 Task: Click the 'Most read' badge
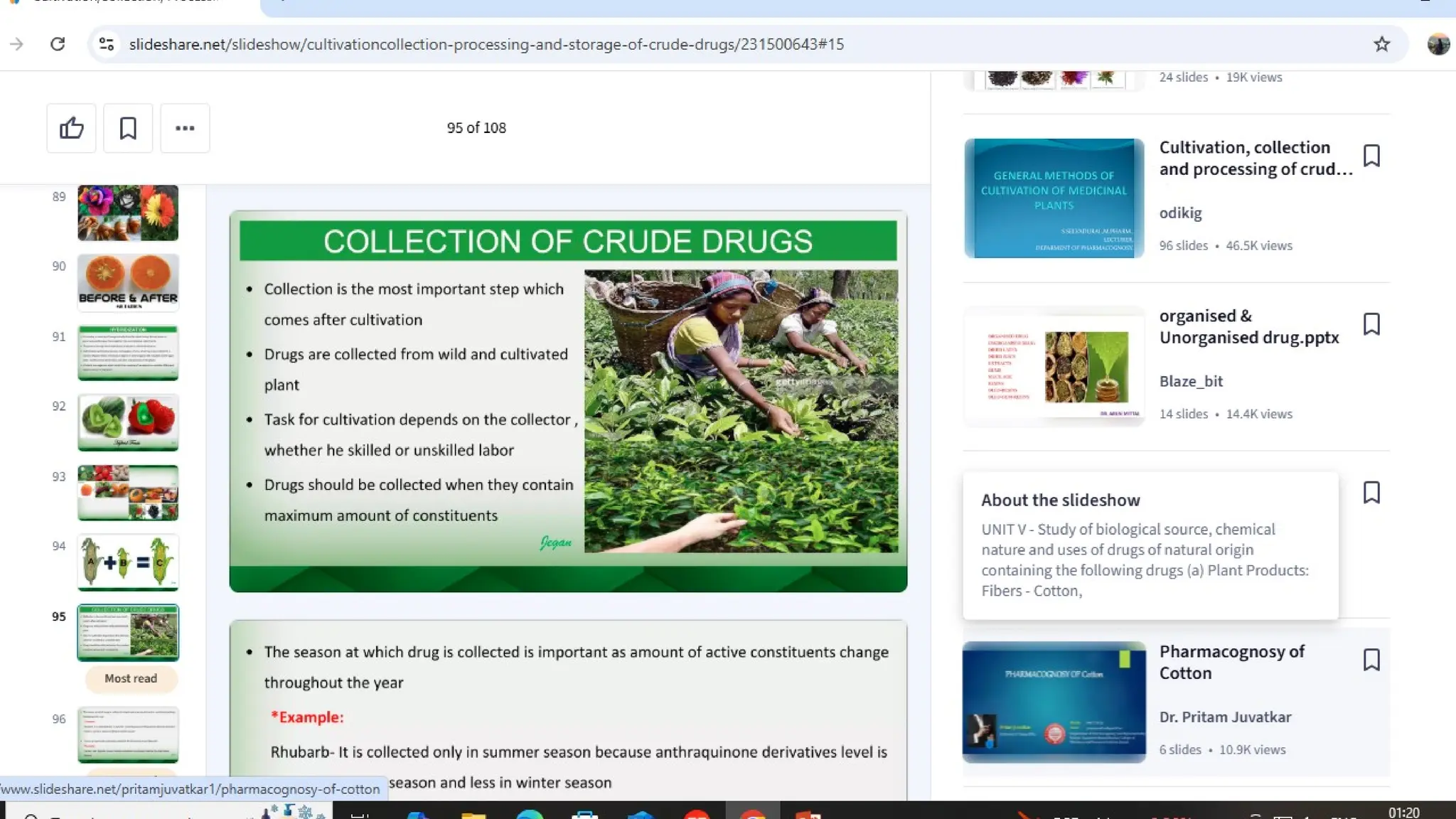click(x=131, y=678)
